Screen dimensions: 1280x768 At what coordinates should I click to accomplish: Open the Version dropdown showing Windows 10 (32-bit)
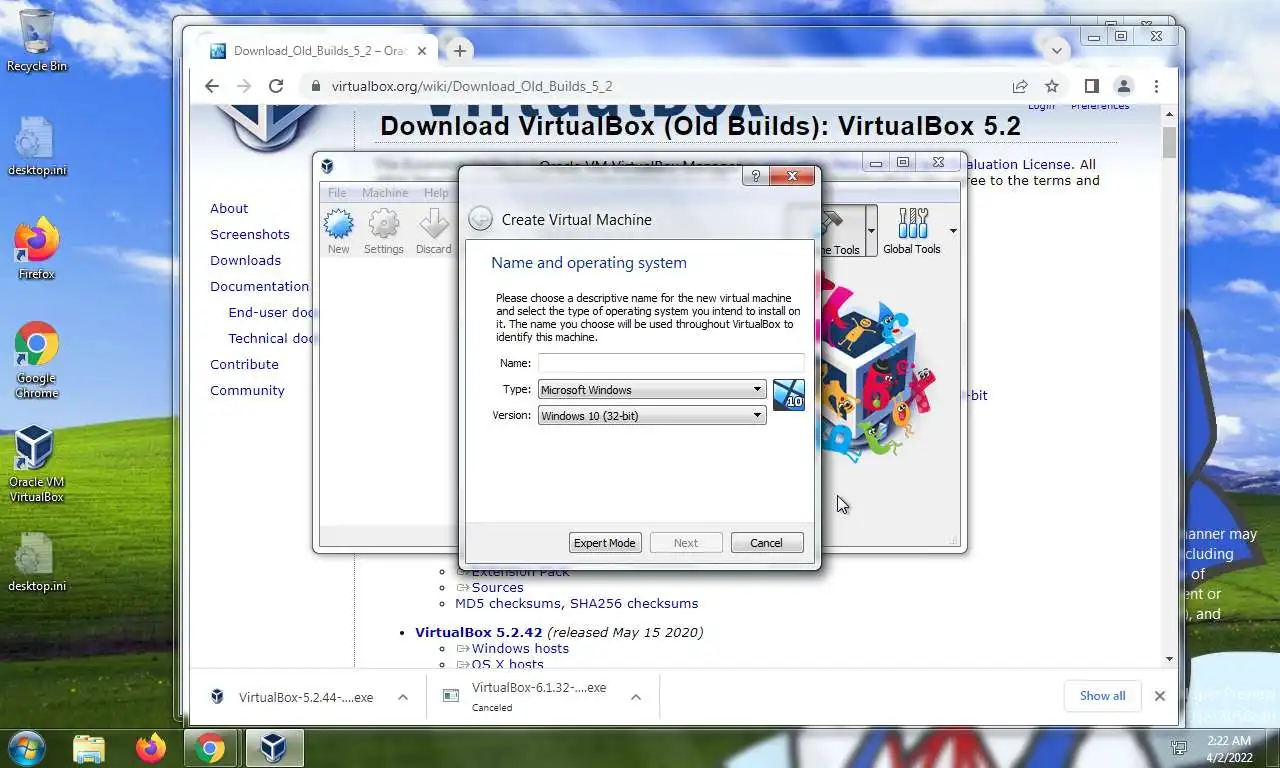pyautogui.click(x=652, y=415)
